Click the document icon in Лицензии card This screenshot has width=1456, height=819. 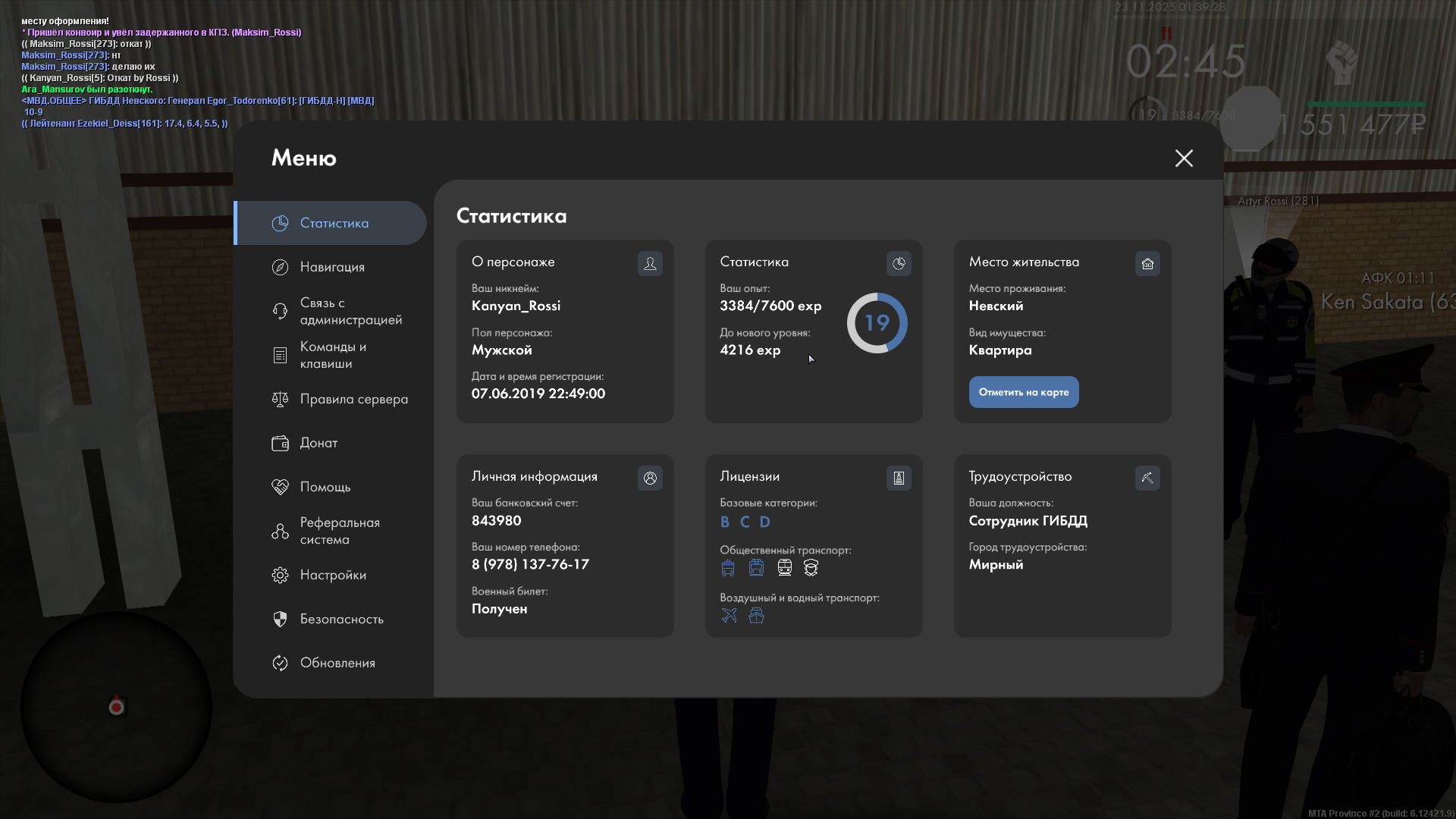pyautogui.click(x=899, y=478)
